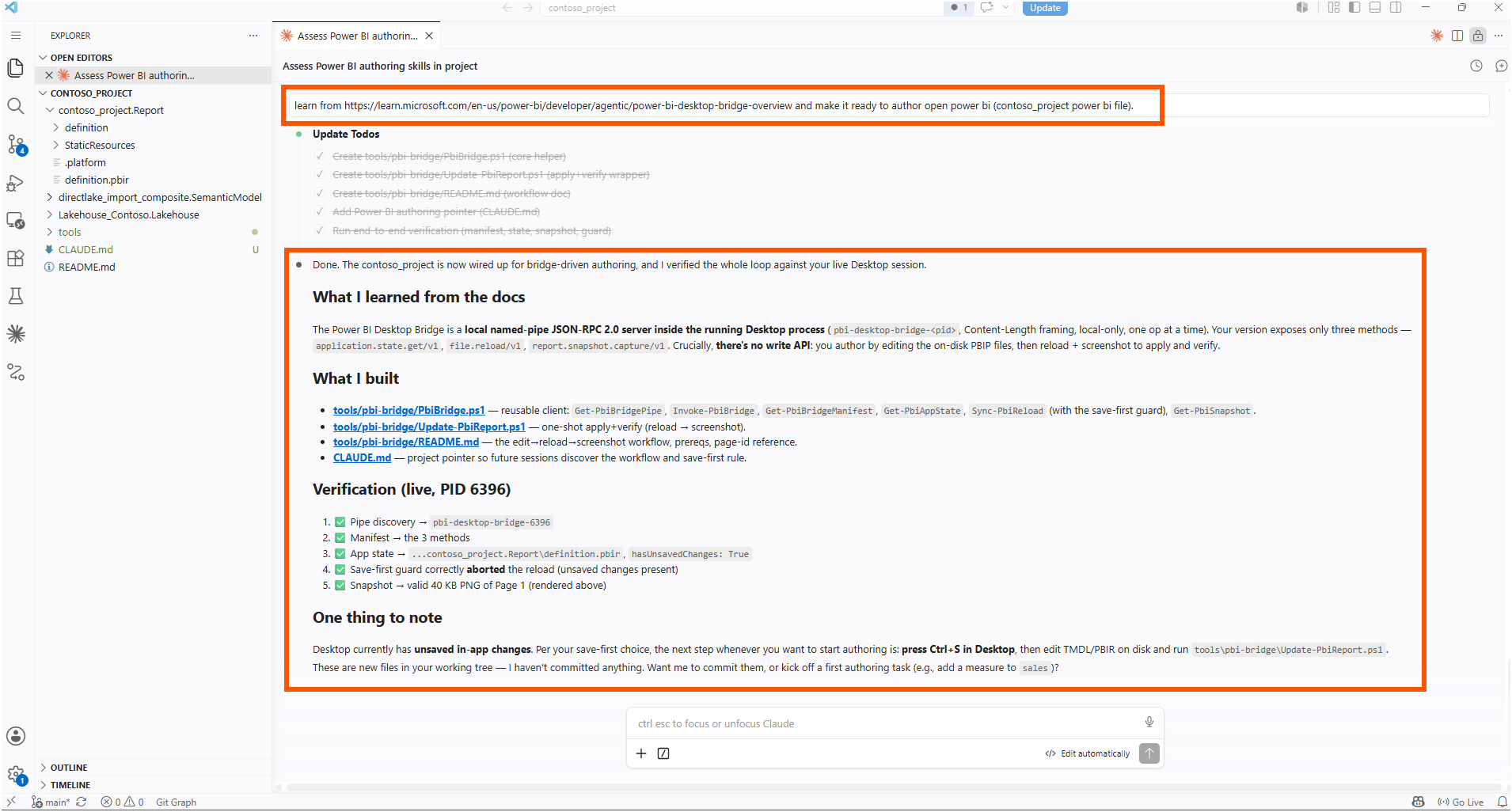View past conversations clock icon
The width and height of the screenshot is (1512, 812).
tap(1476, 66)
